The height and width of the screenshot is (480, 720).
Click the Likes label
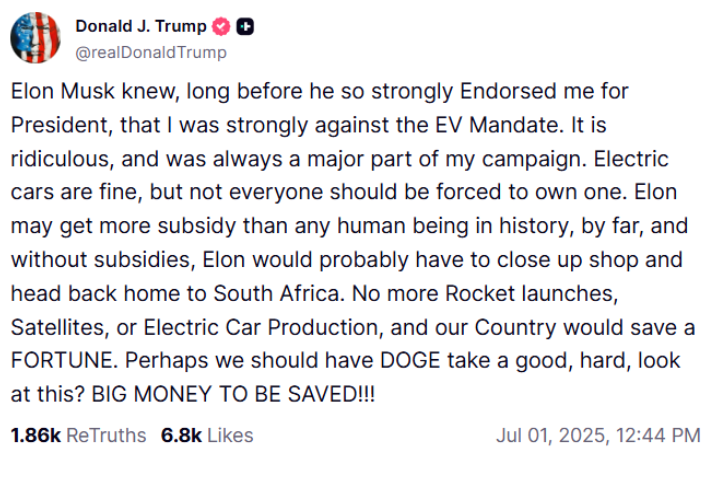[230, 435]
